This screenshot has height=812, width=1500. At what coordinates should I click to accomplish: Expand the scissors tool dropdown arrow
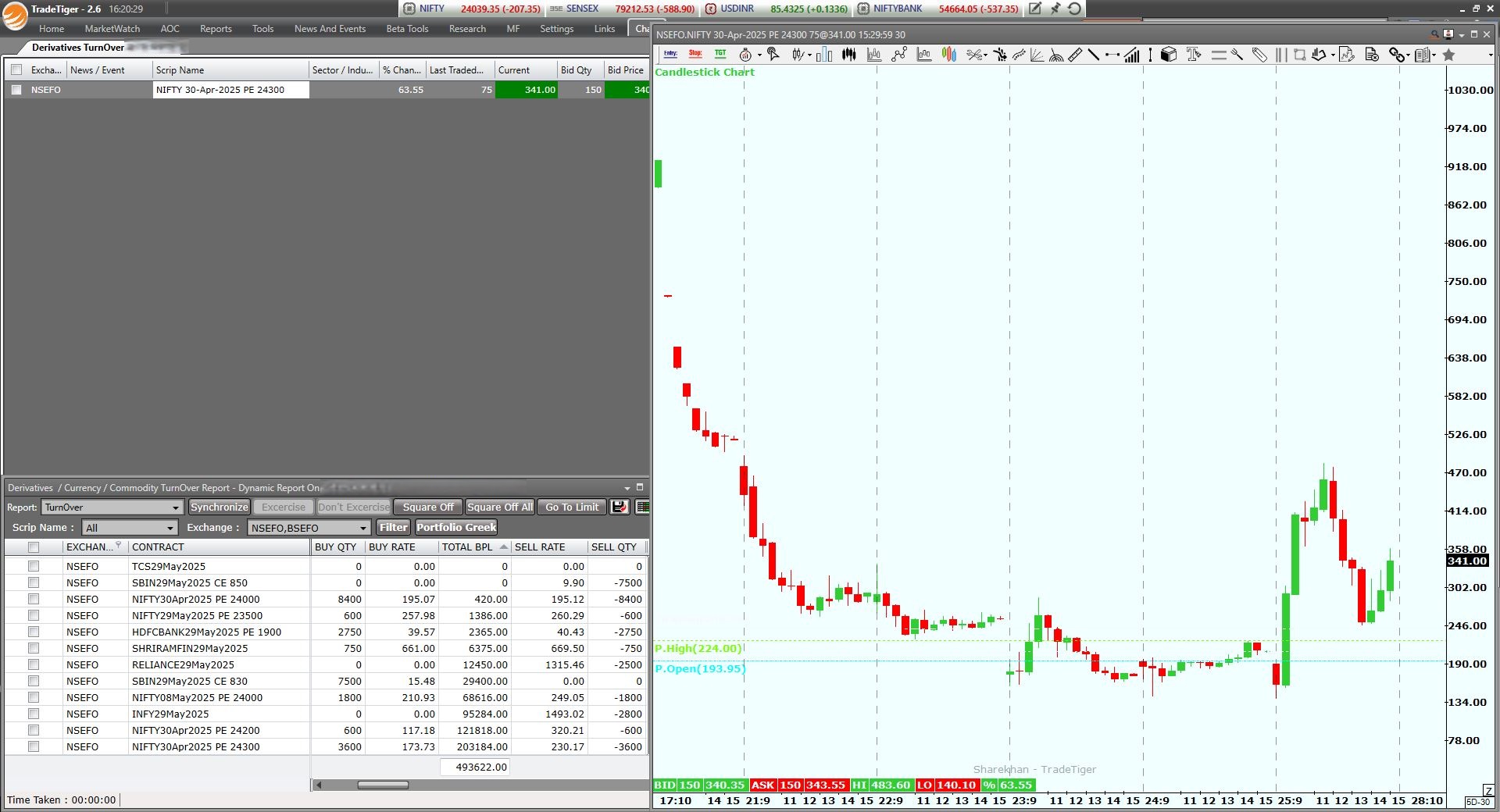point(985,55)
